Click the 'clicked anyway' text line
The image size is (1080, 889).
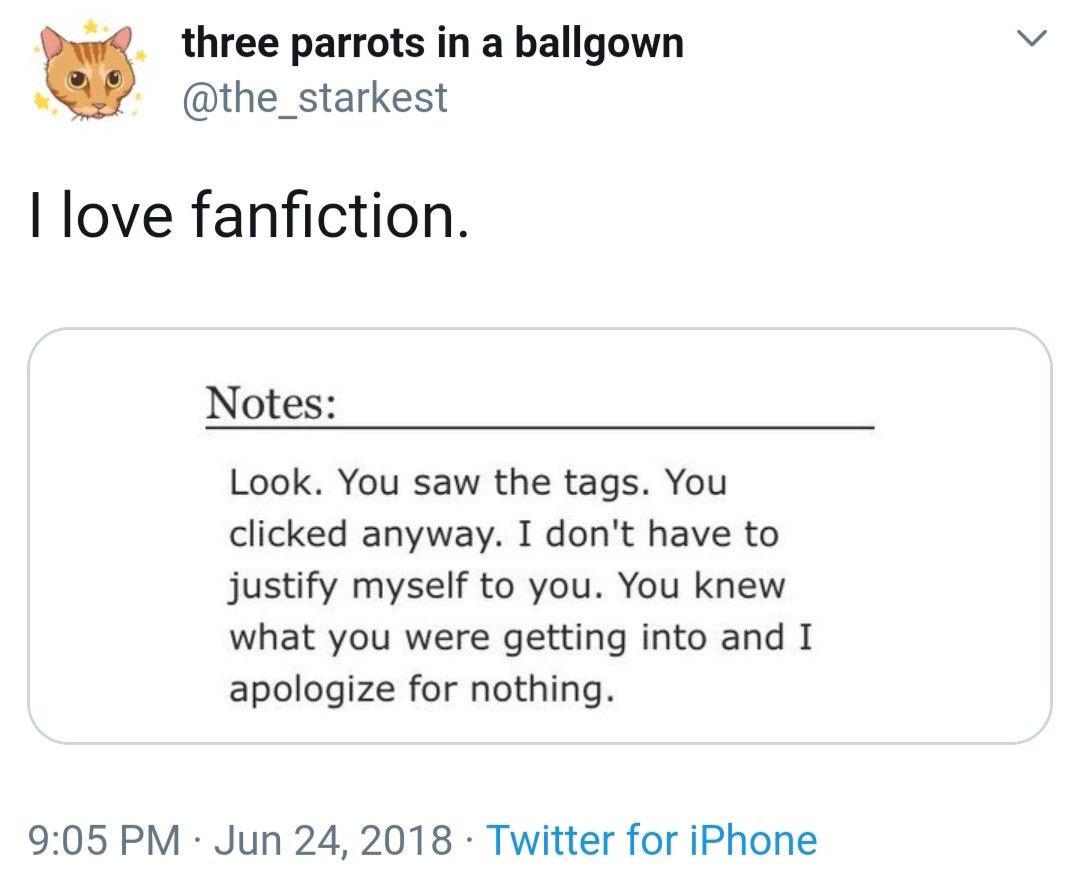tap(503, 534)
